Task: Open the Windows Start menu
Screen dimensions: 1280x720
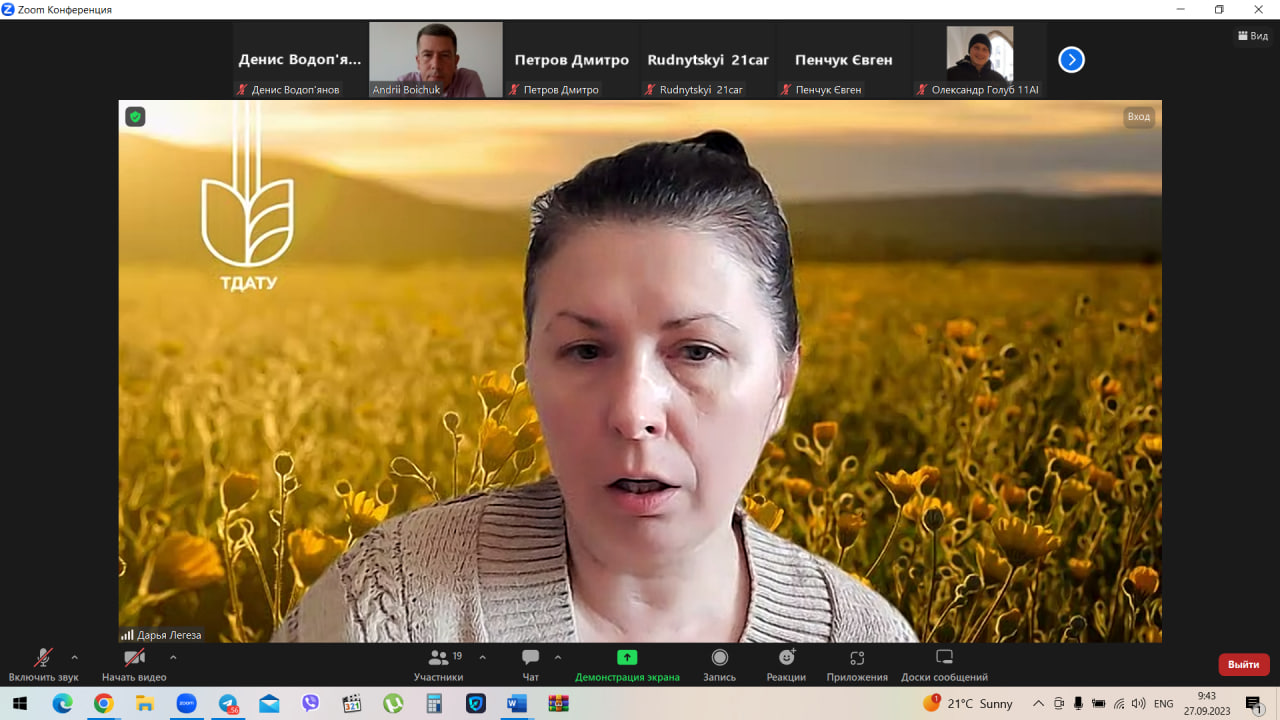Action: (x=20, y=703)
